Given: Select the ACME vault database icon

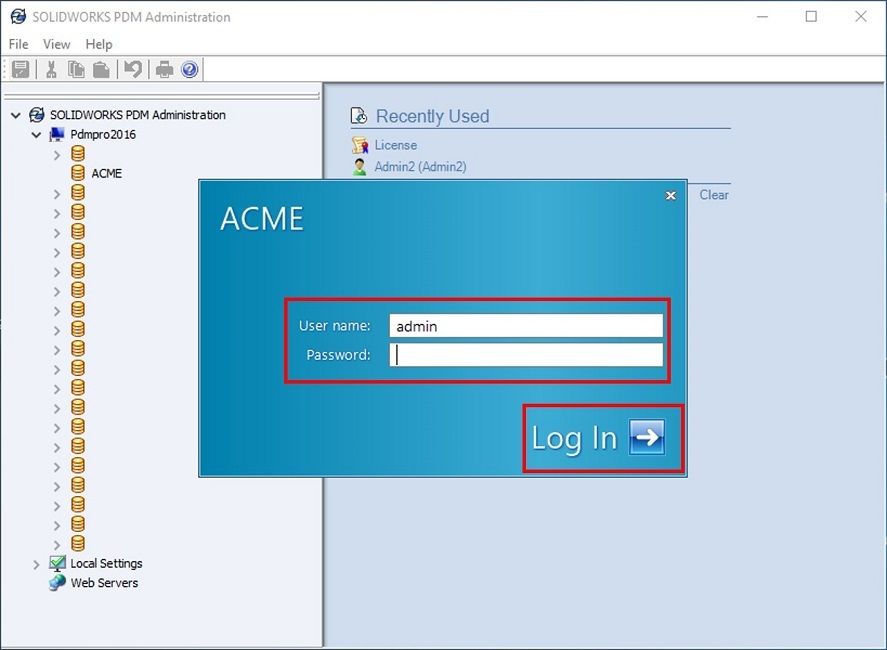Looking at the screenshot, I should pyautogui.click(x=78, y=173).
